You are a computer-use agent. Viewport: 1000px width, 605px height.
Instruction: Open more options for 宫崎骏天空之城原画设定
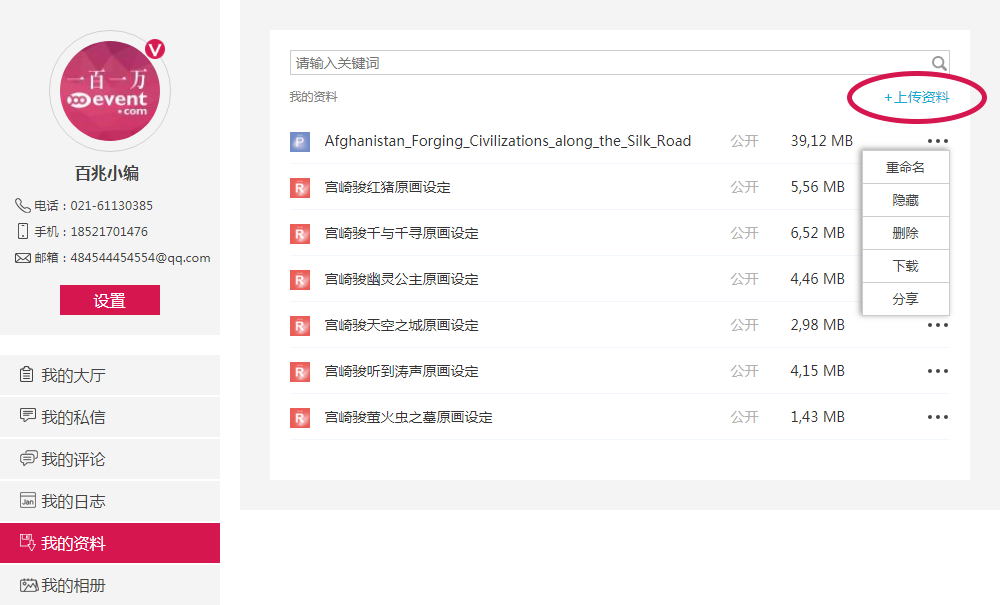[x=938, y=325]
